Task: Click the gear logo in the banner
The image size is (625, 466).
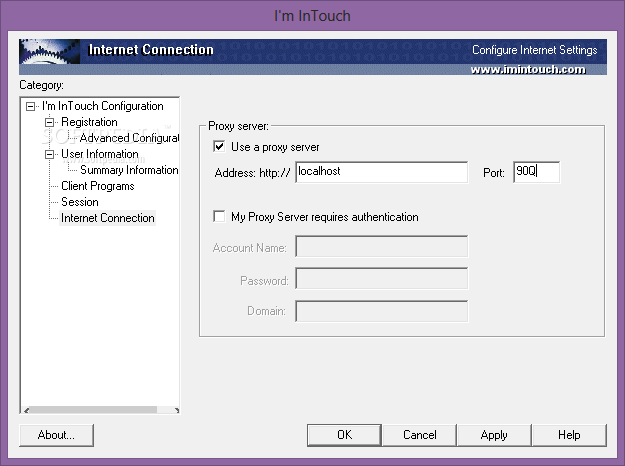Action: click(49, 51)
